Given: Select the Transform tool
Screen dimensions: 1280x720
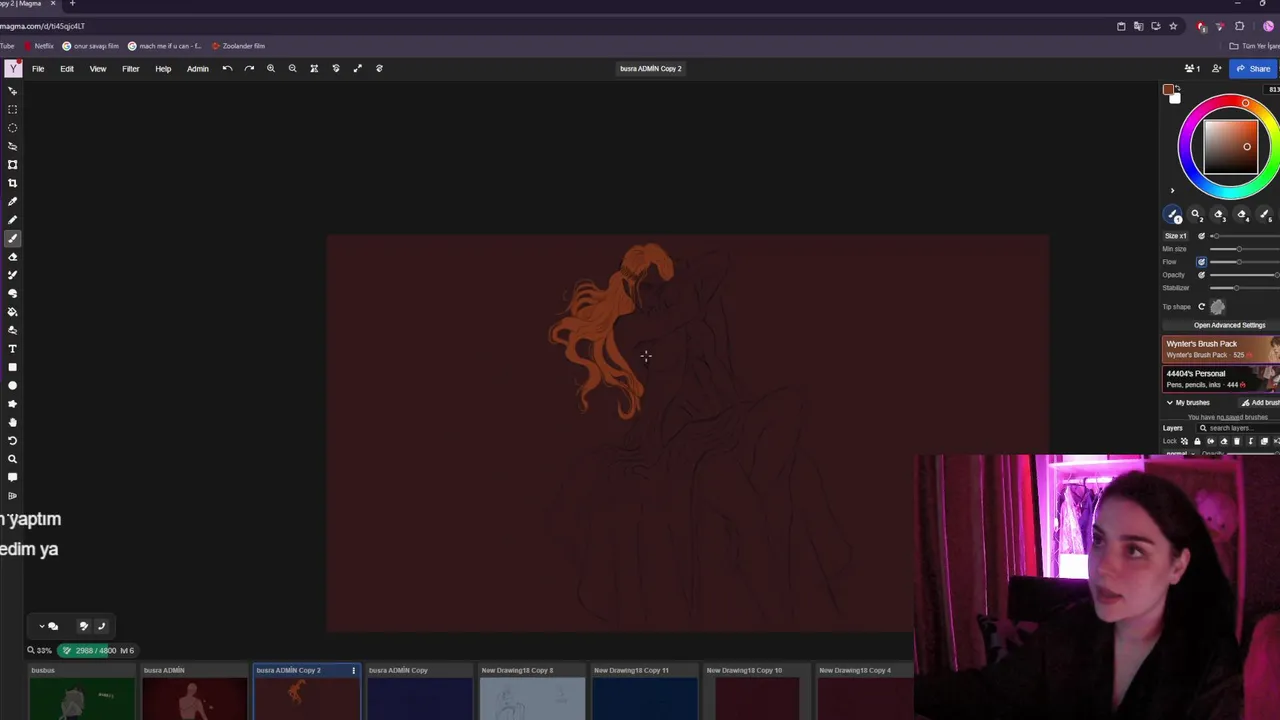Looking at the screenshot, I should click(13, 164).
